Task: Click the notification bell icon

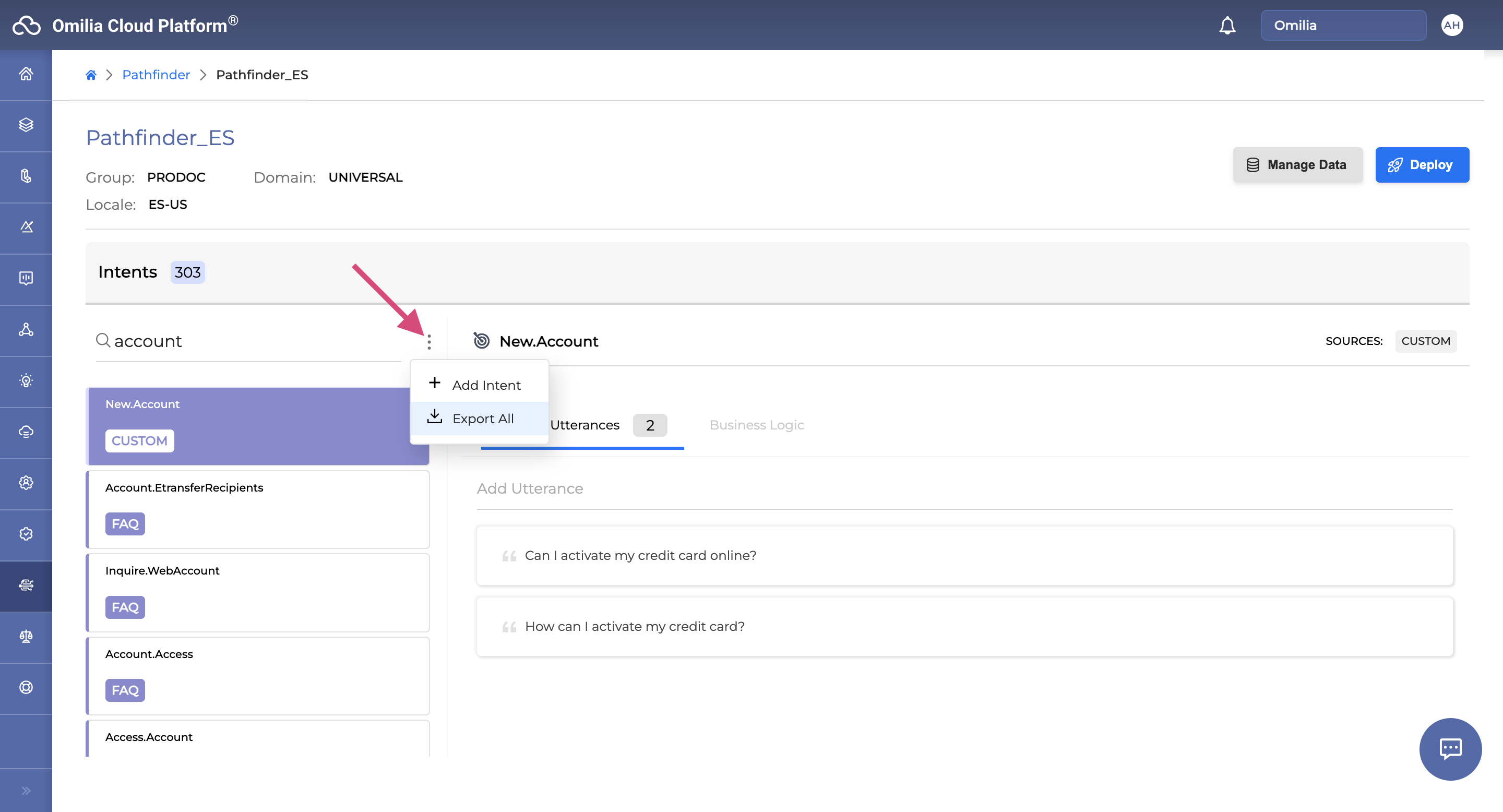Action: click(1227, 26)
